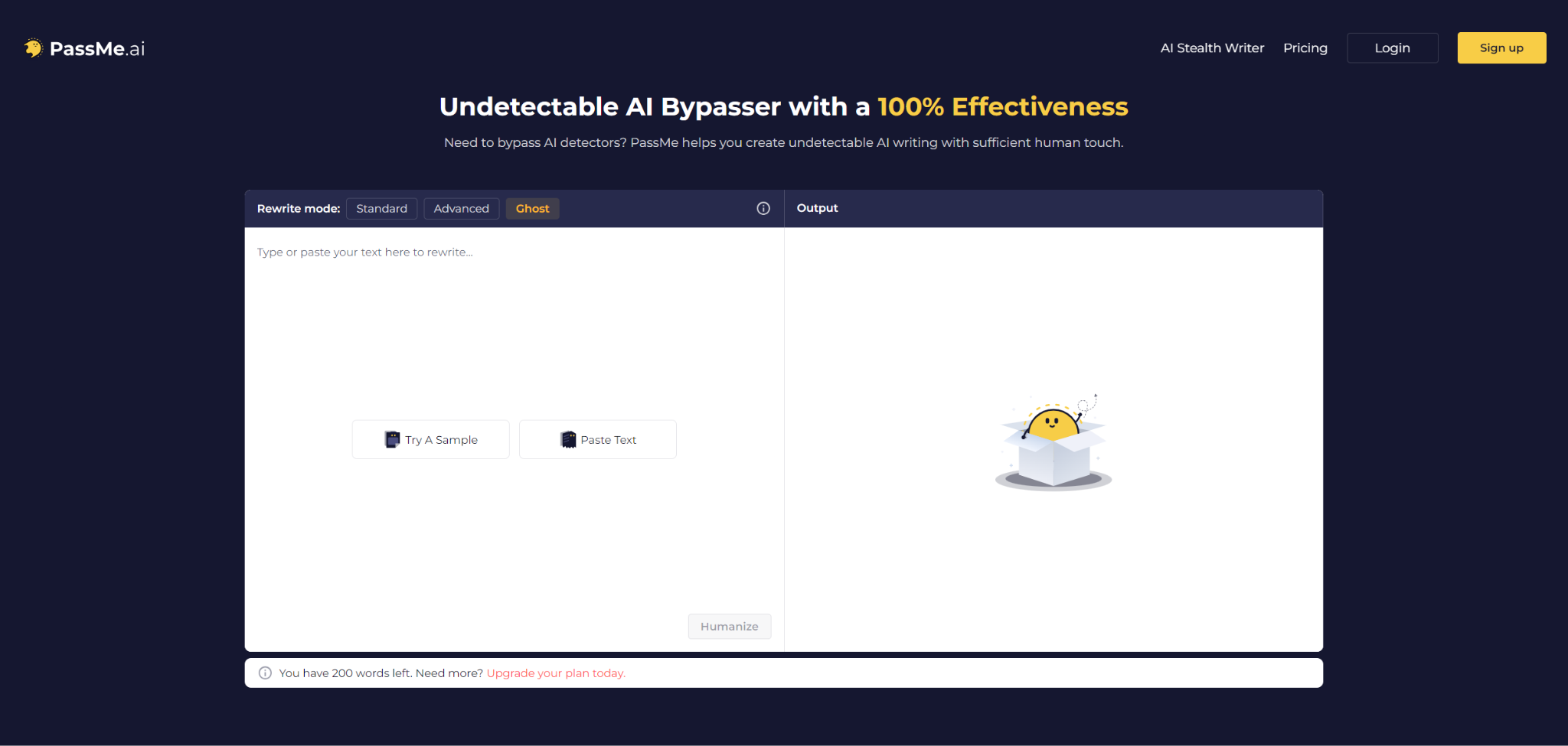Click the info icon beside words left notice
Viewport: 1568px width, 746px height.
tap(265, 673)
